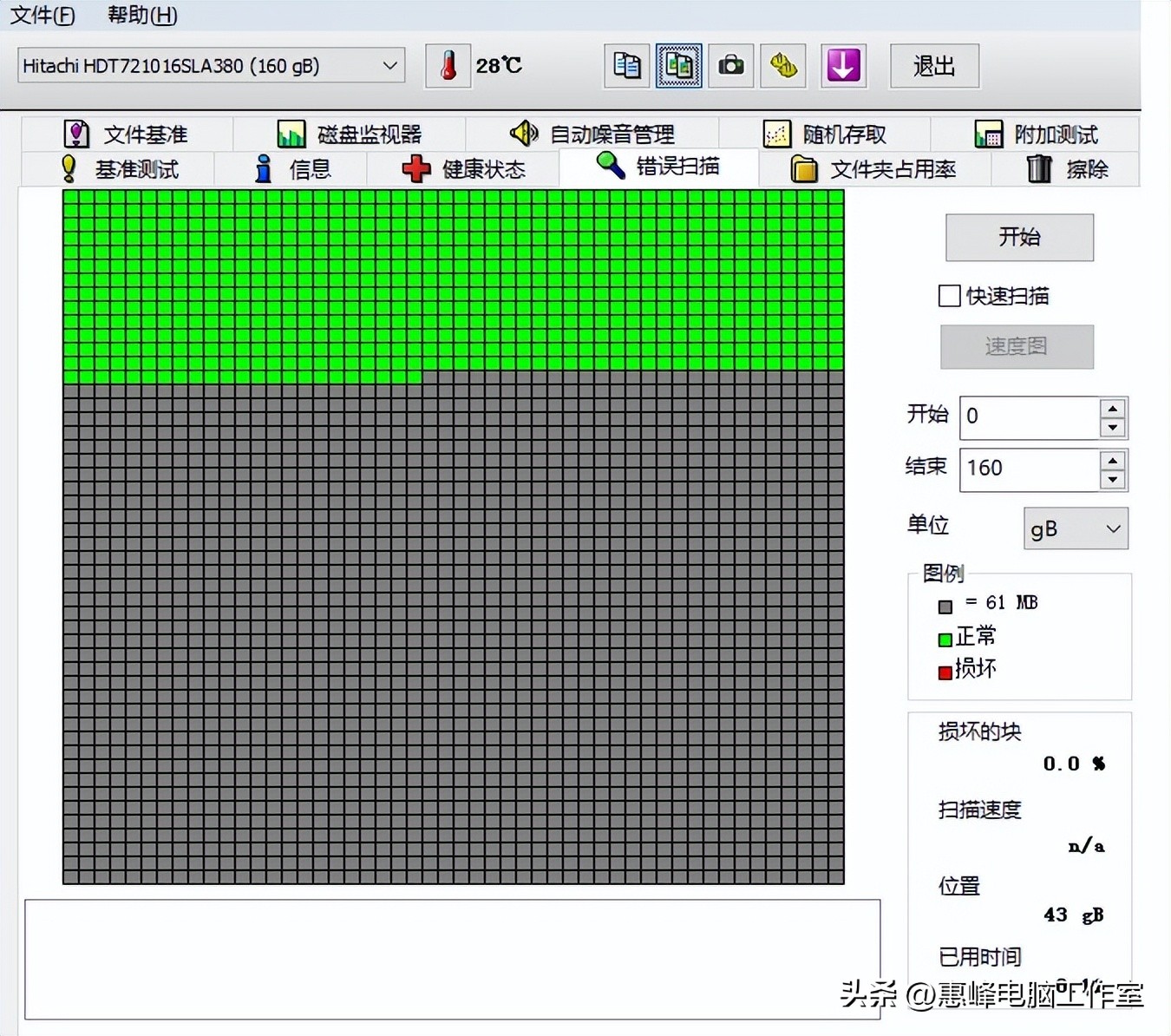Open the 文件夹占用率 tab
The image size is (1171, 1036).
click(x=874, y=169)
